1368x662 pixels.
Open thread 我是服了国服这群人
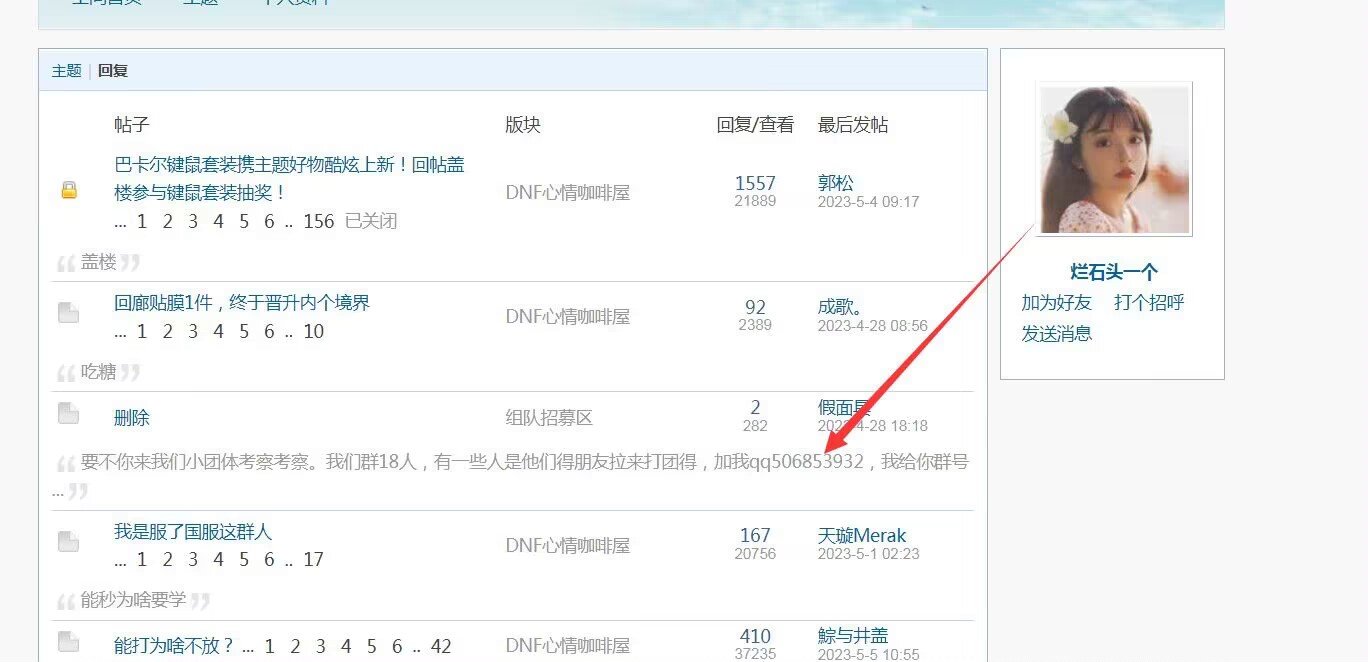click(x=193, y=531)
